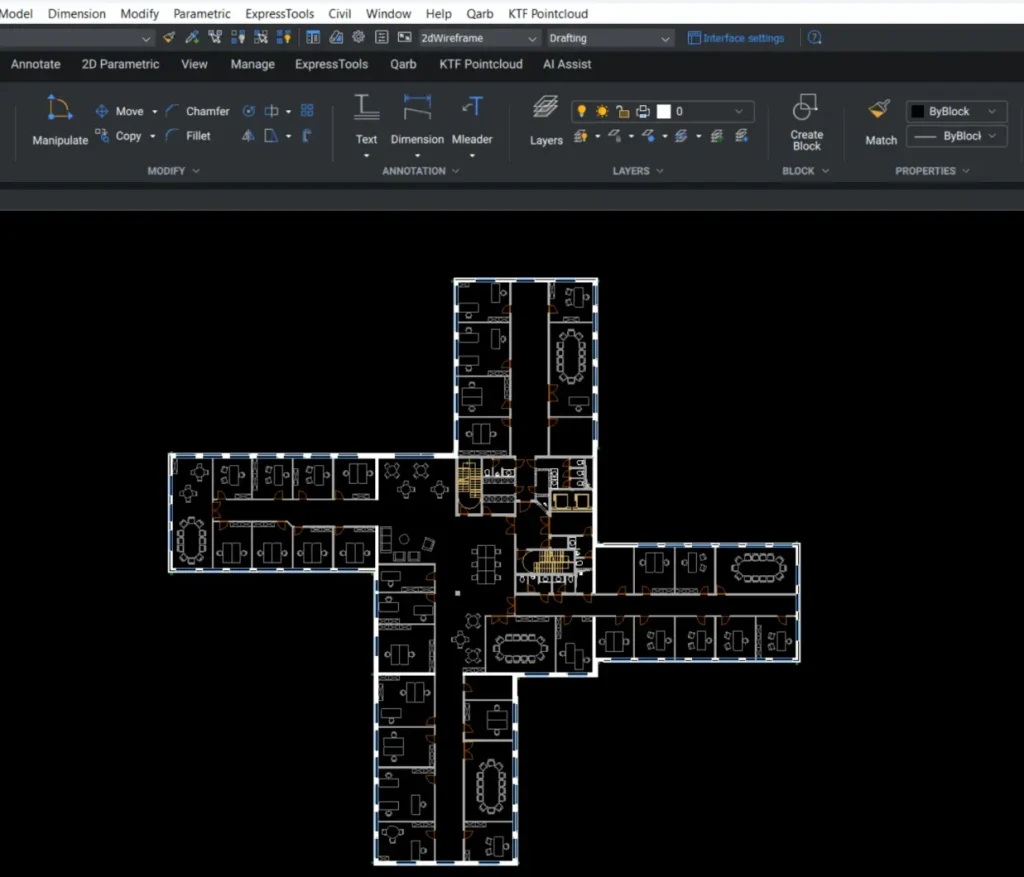Click the help question mark icon
The image size is (1024, 877).
click(815, 38)
